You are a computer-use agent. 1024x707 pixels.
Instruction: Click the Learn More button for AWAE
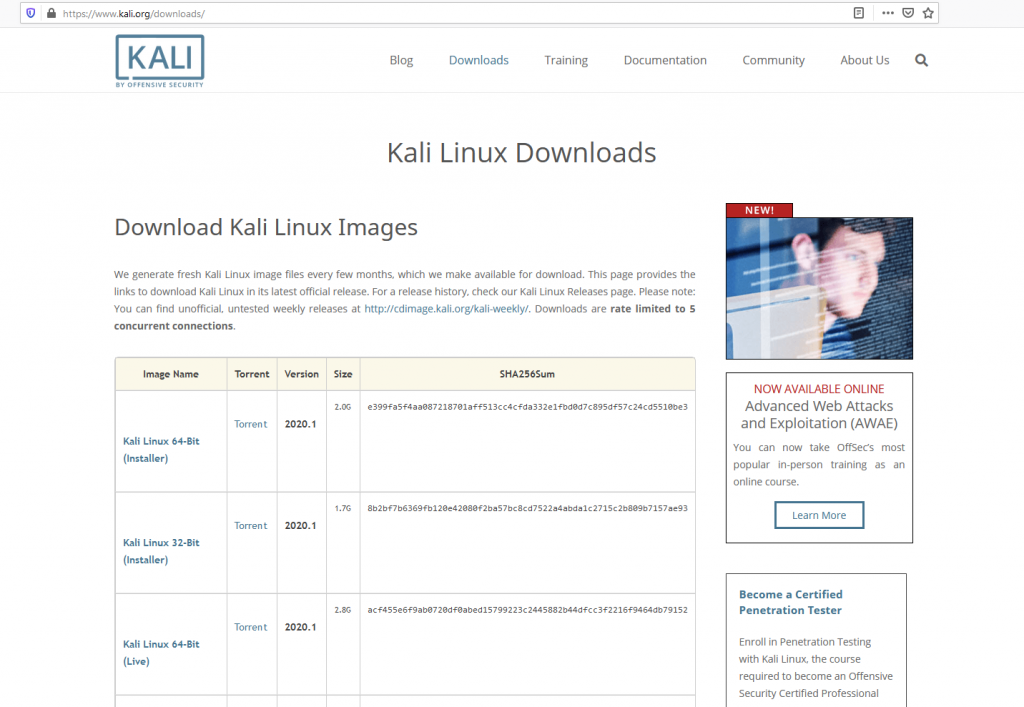818,514
